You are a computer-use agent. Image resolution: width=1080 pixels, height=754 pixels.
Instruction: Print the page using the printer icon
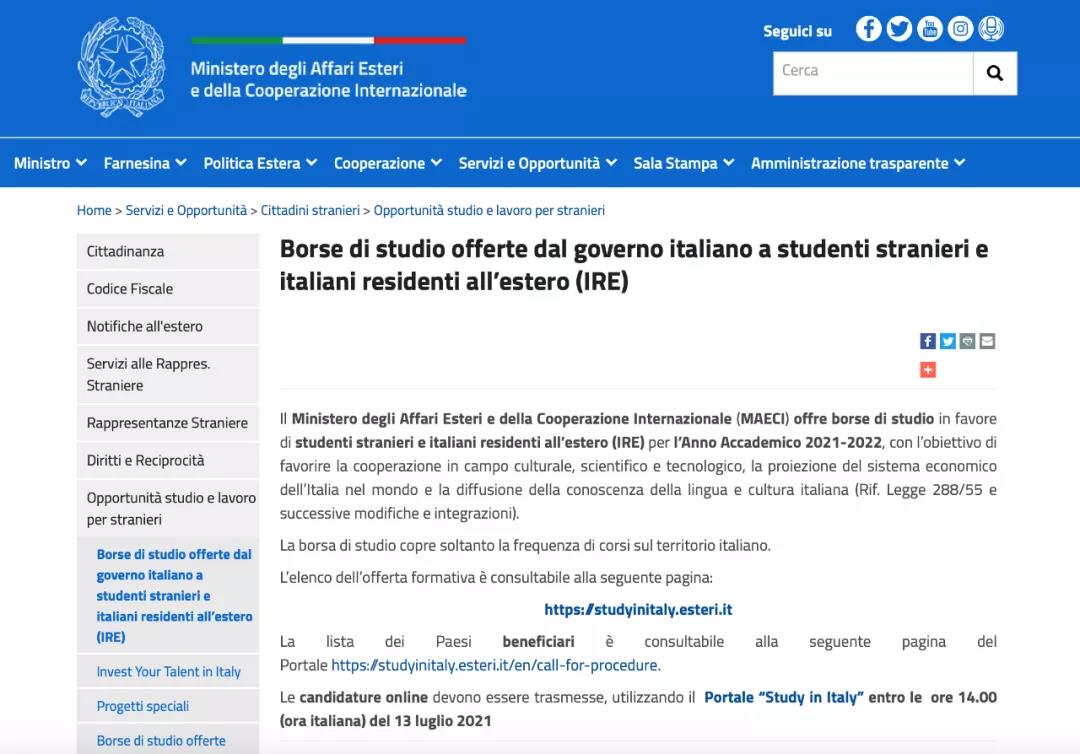(x=967, y=341)
